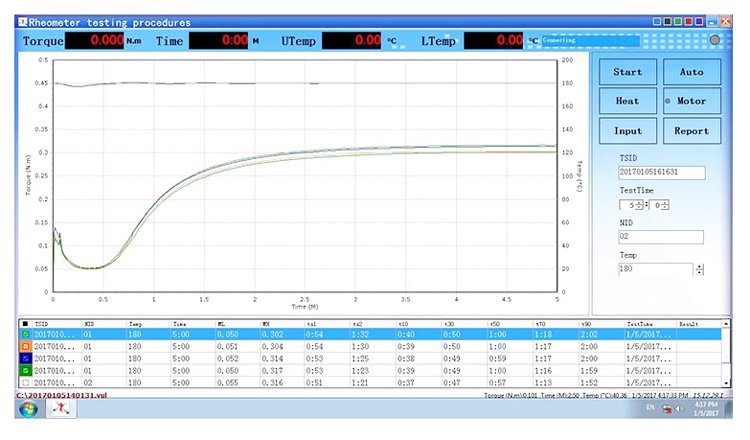Click the Temp input field showing 180
This screenshot has width=750, height=440.
655,269
